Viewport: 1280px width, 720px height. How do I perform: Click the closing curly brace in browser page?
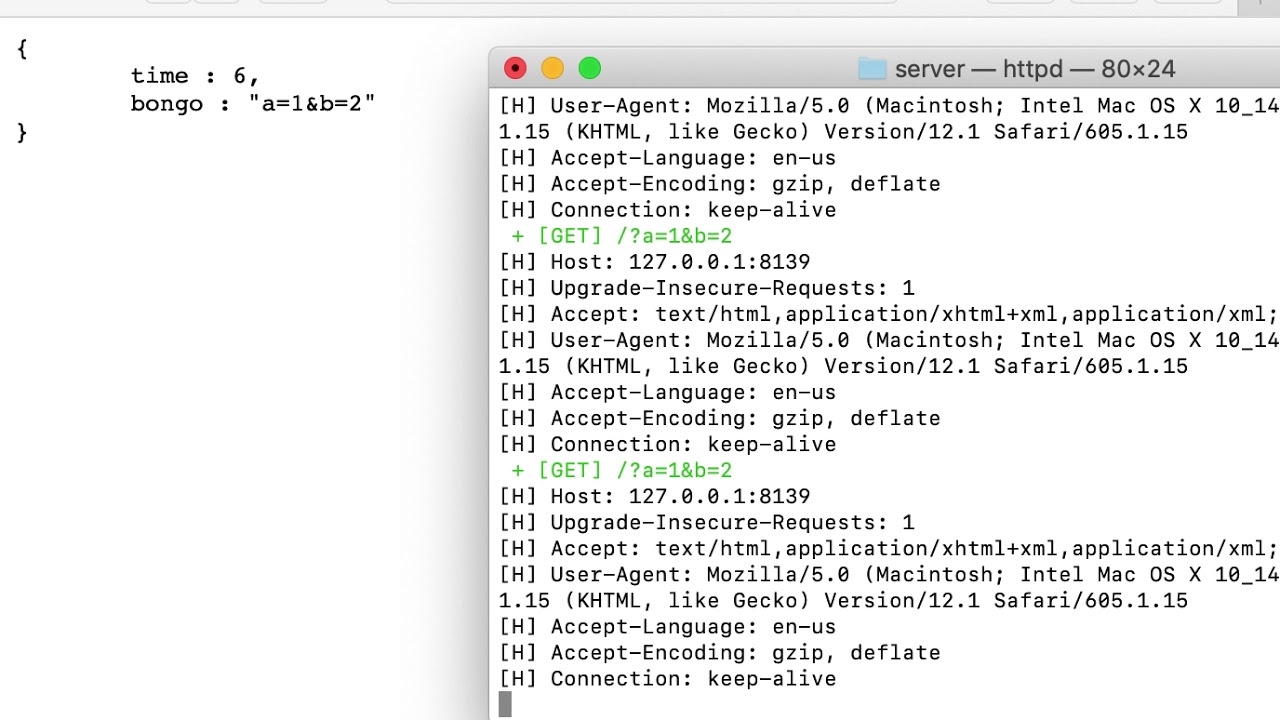pos(22,132)
